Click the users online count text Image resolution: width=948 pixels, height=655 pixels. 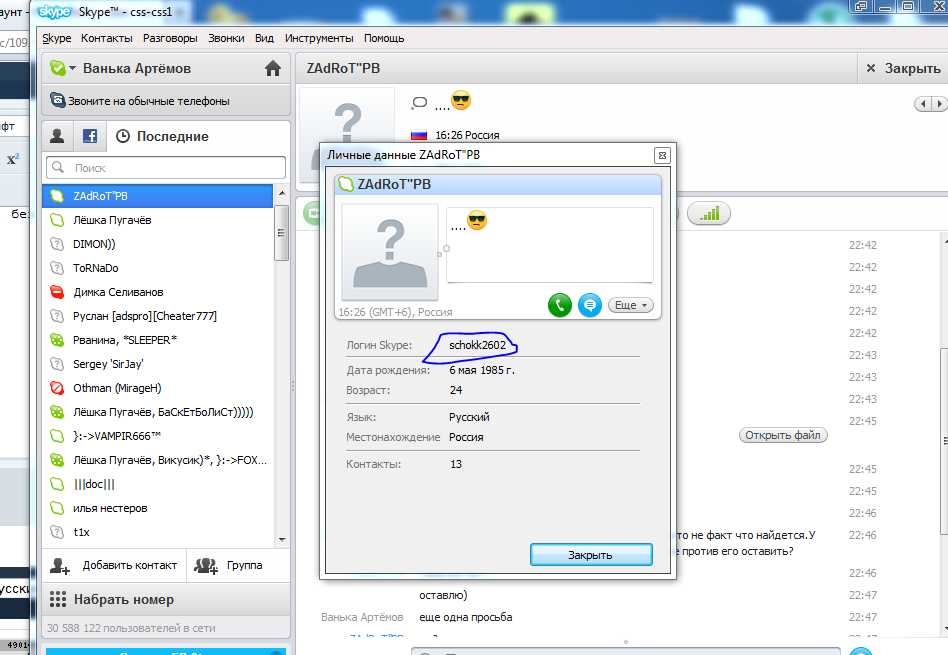pyautogui.click(x=131, y=628)
